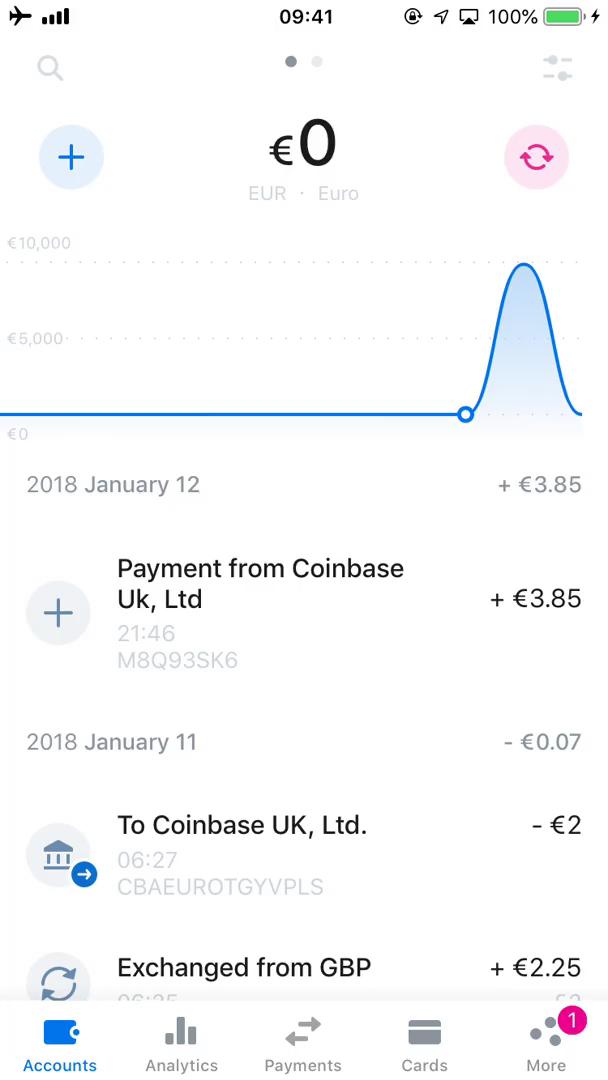Tap the plus icon on the Coinbase payment row
This screenshot has width=608, height=1080.
(x=58, y=612)
